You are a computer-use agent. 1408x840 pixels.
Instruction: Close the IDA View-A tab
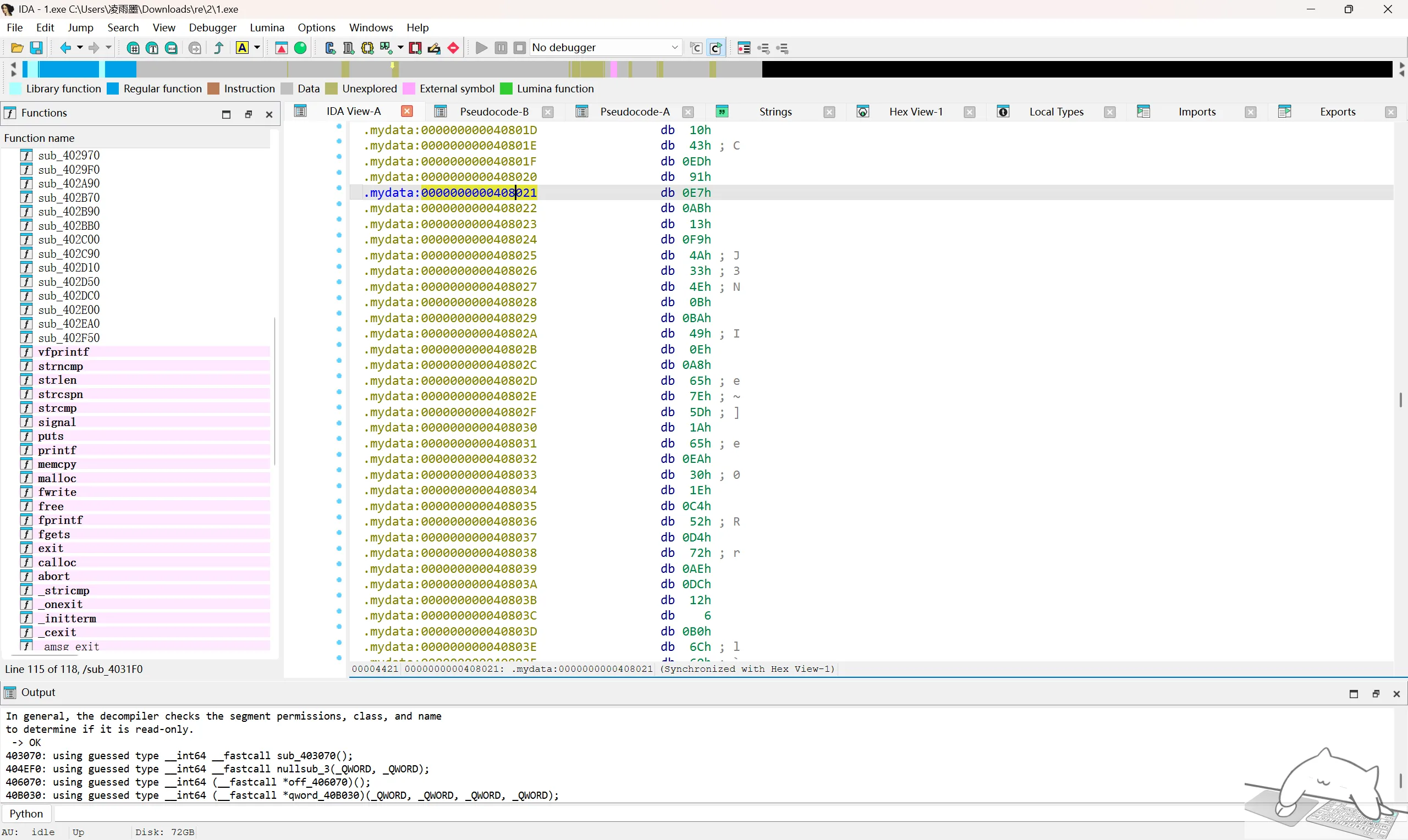pos(407,111)
